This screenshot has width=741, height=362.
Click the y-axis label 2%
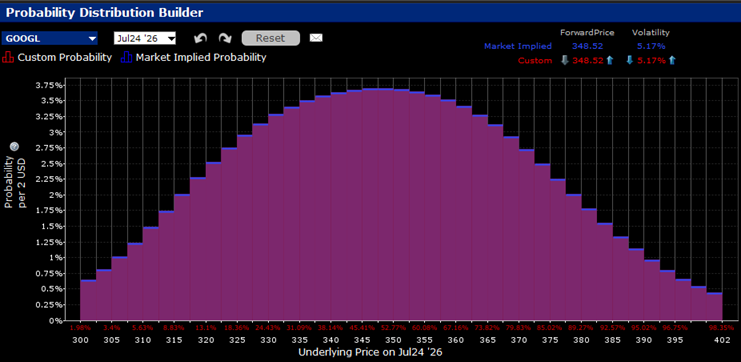57,195
